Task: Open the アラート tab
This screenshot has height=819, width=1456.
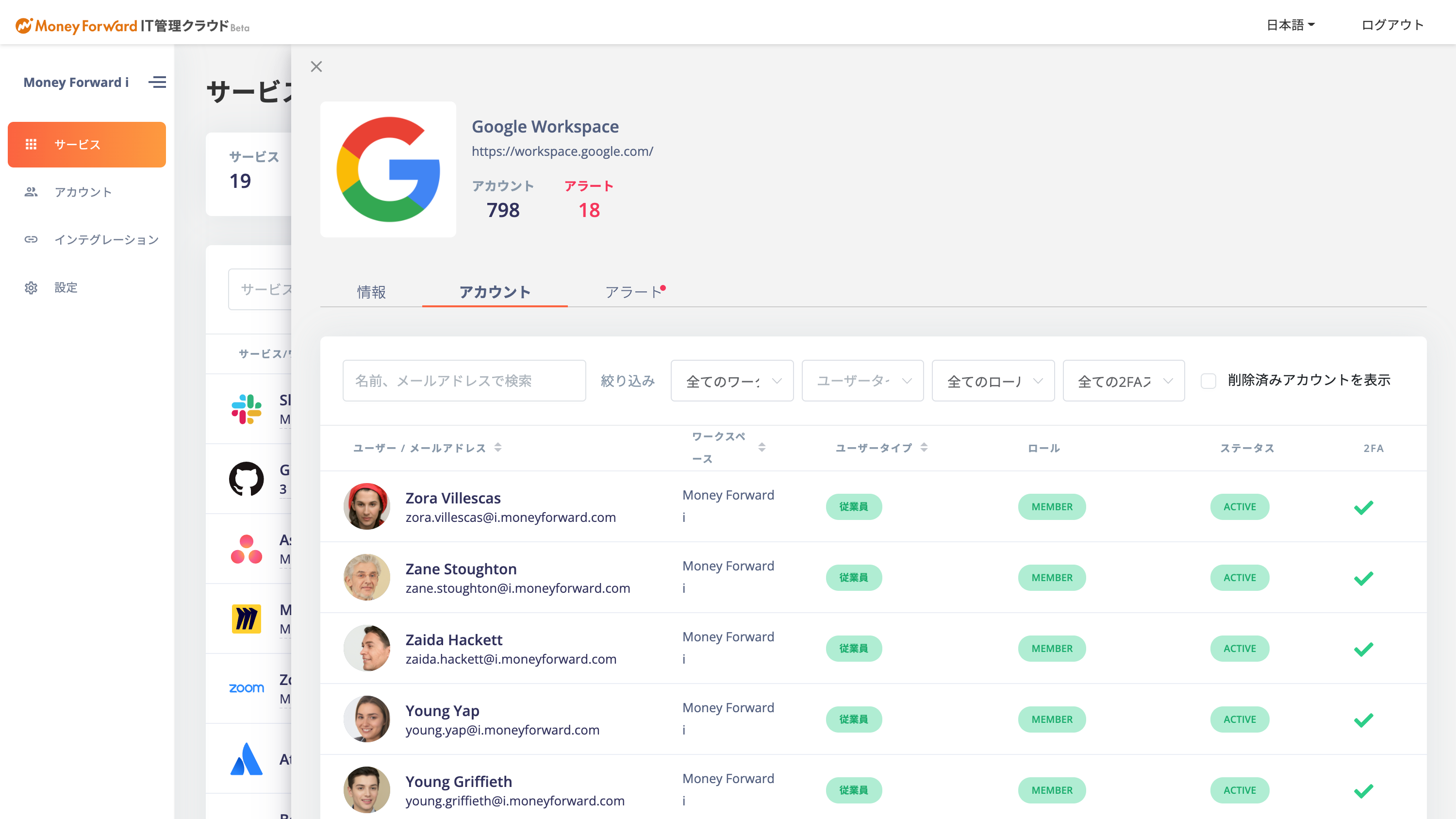Action: [x=633, y=292]
